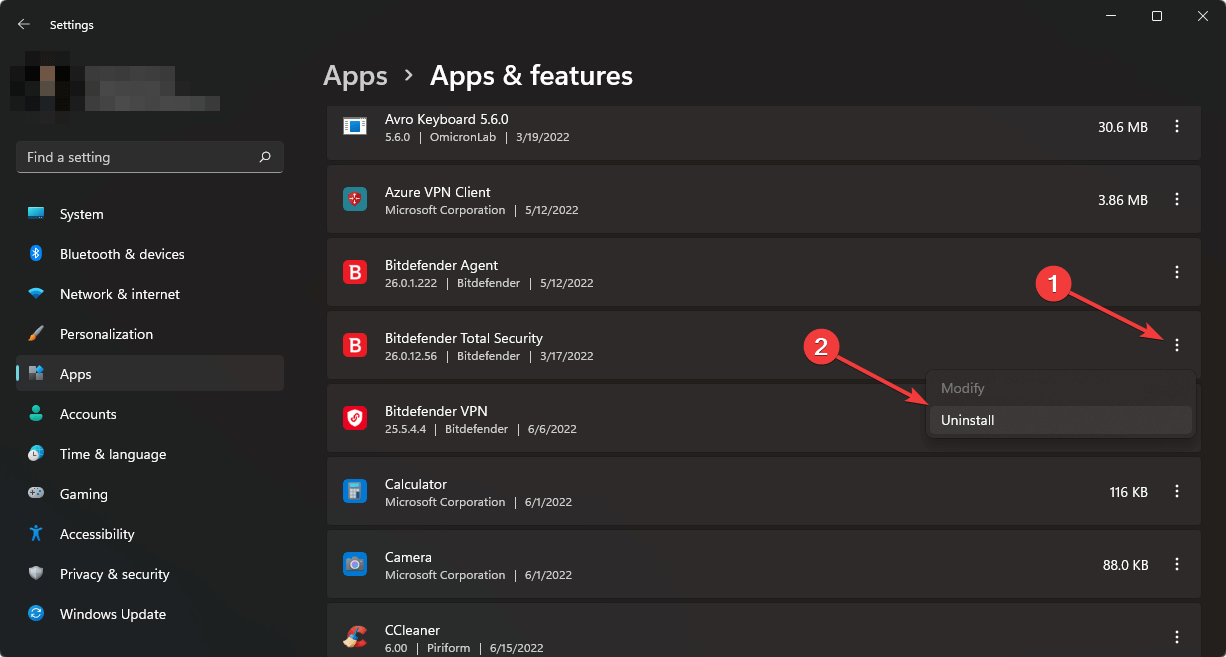Open more options for Bitdefender Total Security
1226x657 pixels.
(x=1177, y=344)
